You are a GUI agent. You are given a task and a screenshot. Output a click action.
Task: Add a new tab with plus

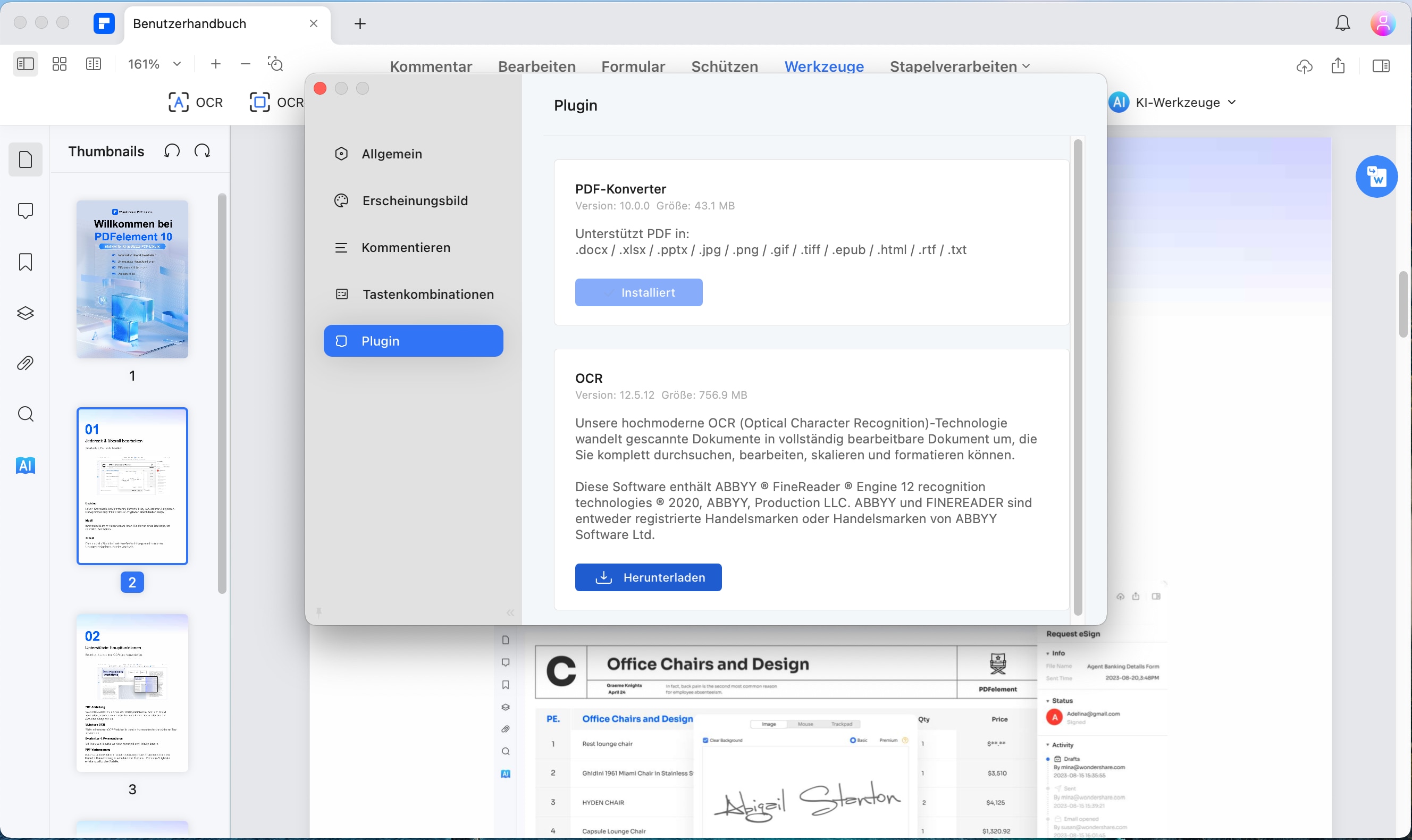point(360,23)
